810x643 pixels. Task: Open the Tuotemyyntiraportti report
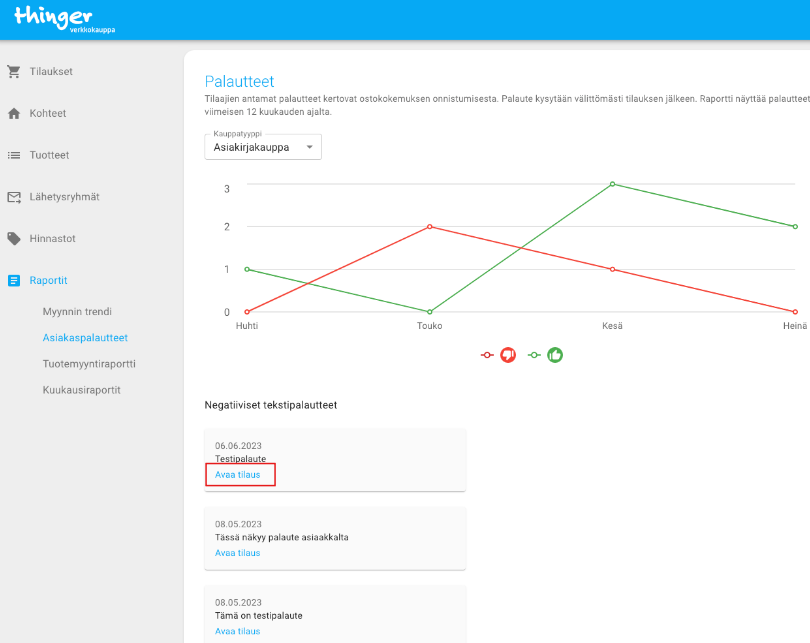[89, 364]
